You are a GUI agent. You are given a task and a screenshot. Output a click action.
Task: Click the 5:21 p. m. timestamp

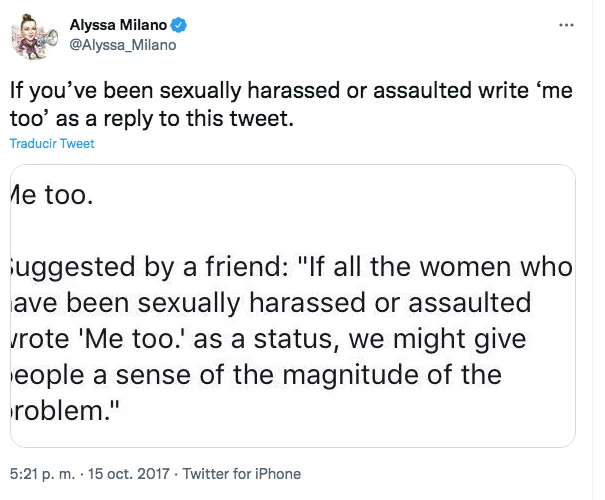point(40,474)
